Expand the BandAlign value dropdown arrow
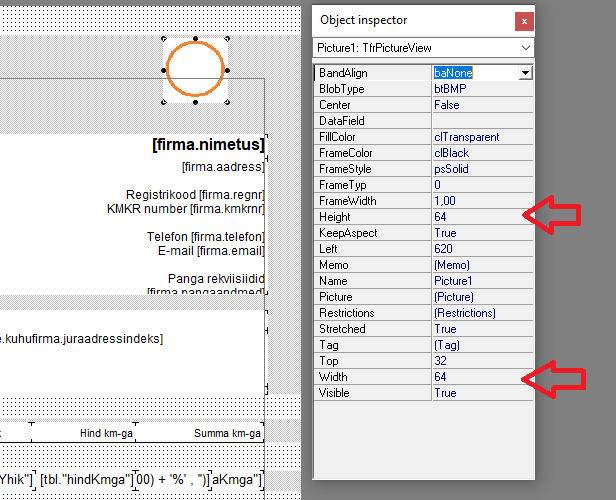This screenshot has height=500, width=616. (525, 73)
